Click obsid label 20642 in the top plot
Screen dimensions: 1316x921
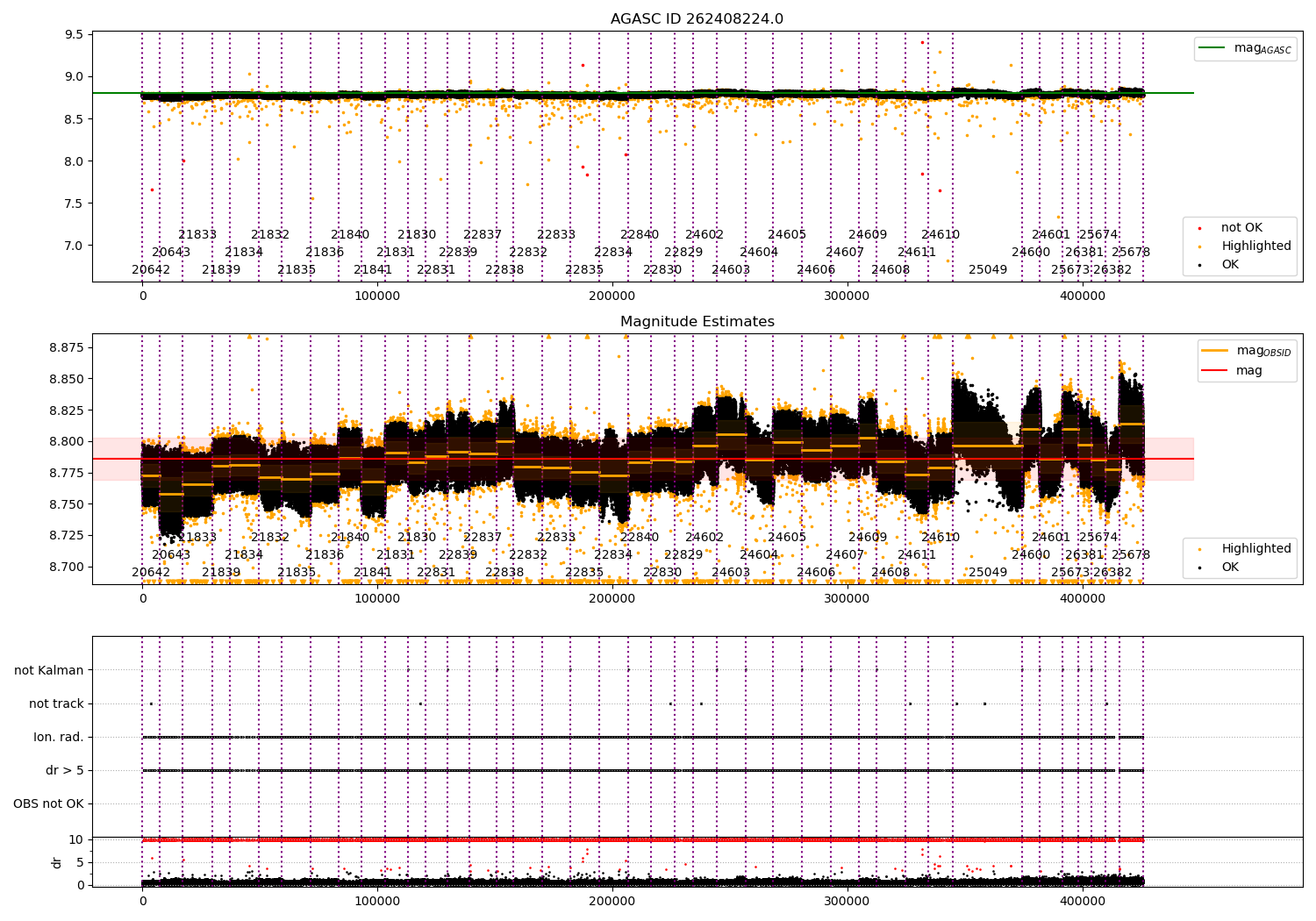point(151,270)
